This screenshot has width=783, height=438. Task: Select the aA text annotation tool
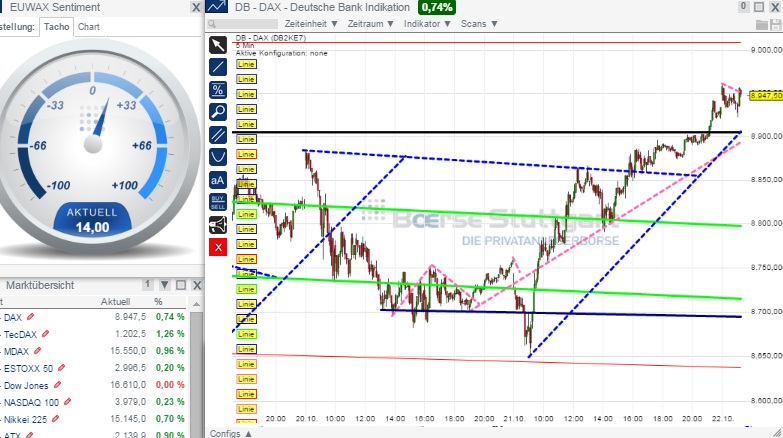[218, 180]
